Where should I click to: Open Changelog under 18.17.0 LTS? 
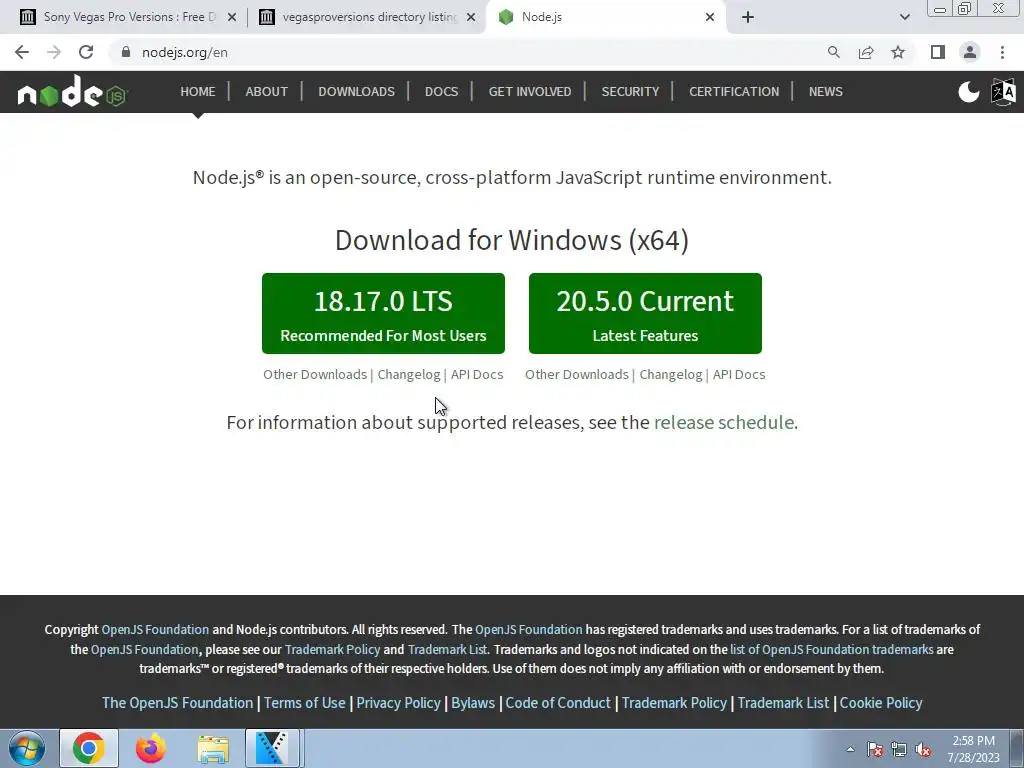point(409,374)
